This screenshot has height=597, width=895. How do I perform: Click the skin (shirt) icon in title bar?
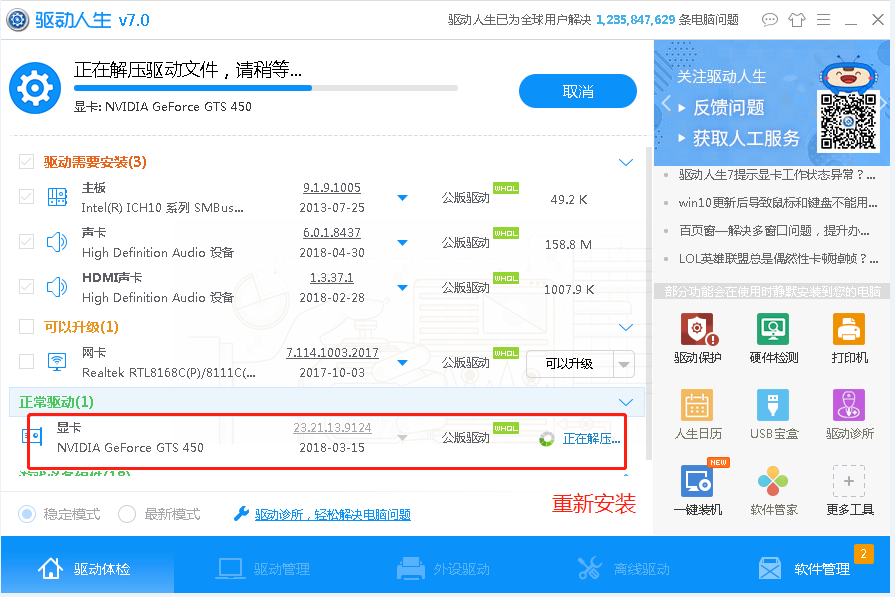pyautogui.click(x=797, y=20)
